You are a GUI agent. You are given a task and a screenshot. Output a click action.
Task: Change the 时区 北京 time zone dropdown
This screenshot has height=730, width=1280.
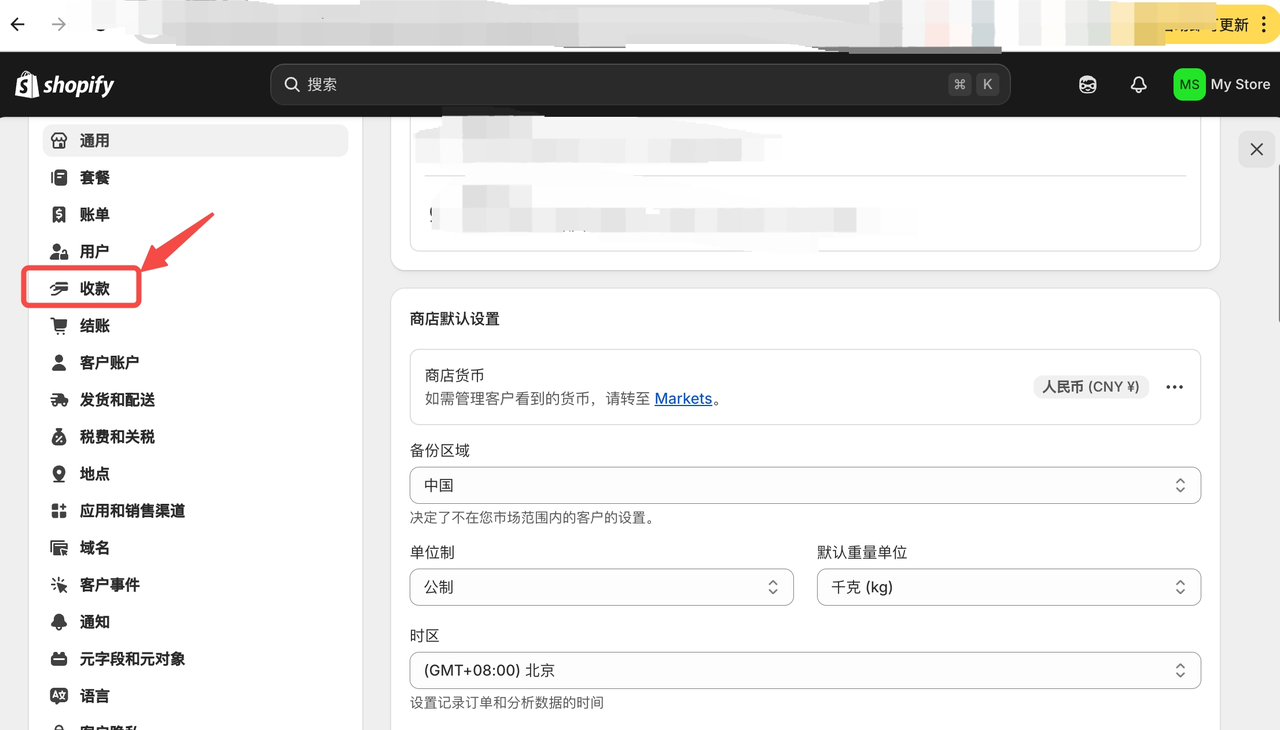point(804,670)
